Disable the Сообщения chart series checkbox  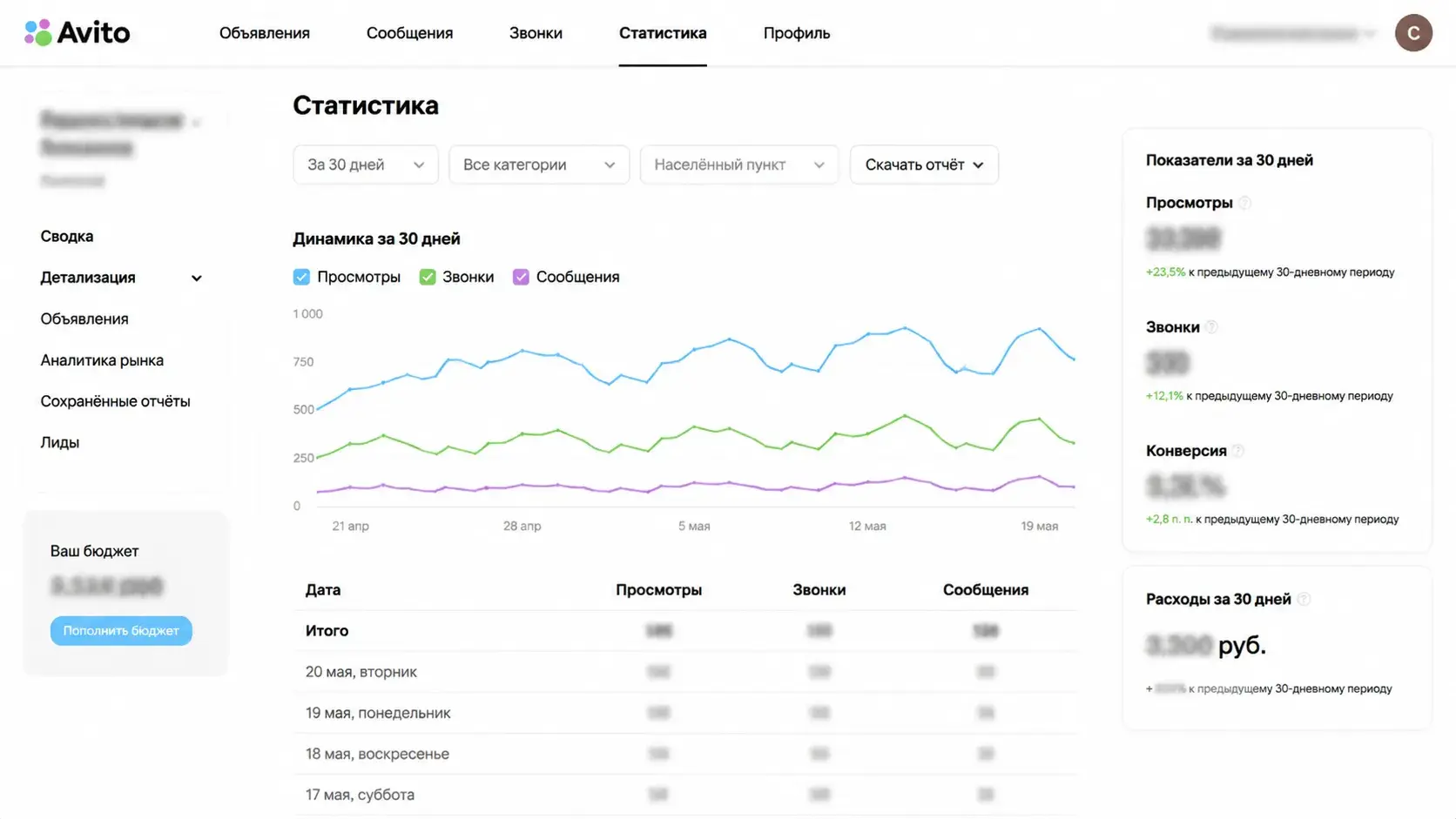pos(521,277)
